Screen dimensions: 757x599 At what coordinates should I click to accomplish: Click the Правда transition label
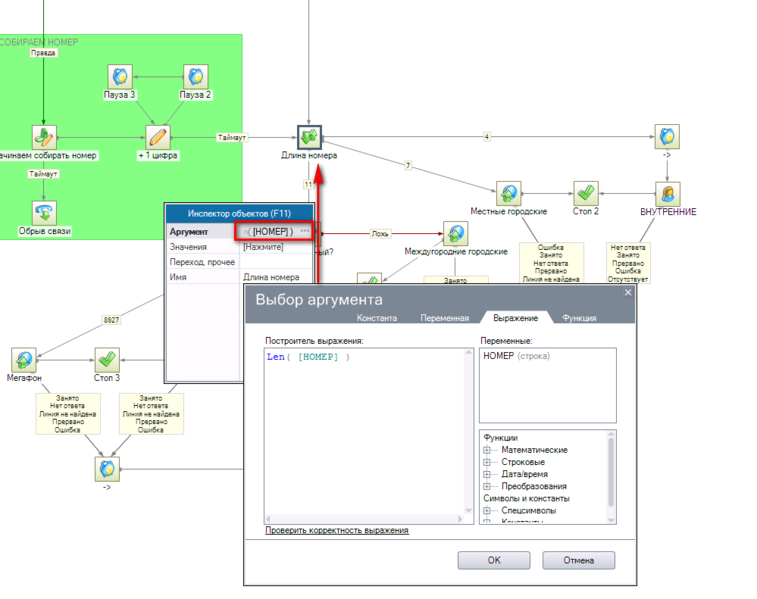(x=43, y=53)
